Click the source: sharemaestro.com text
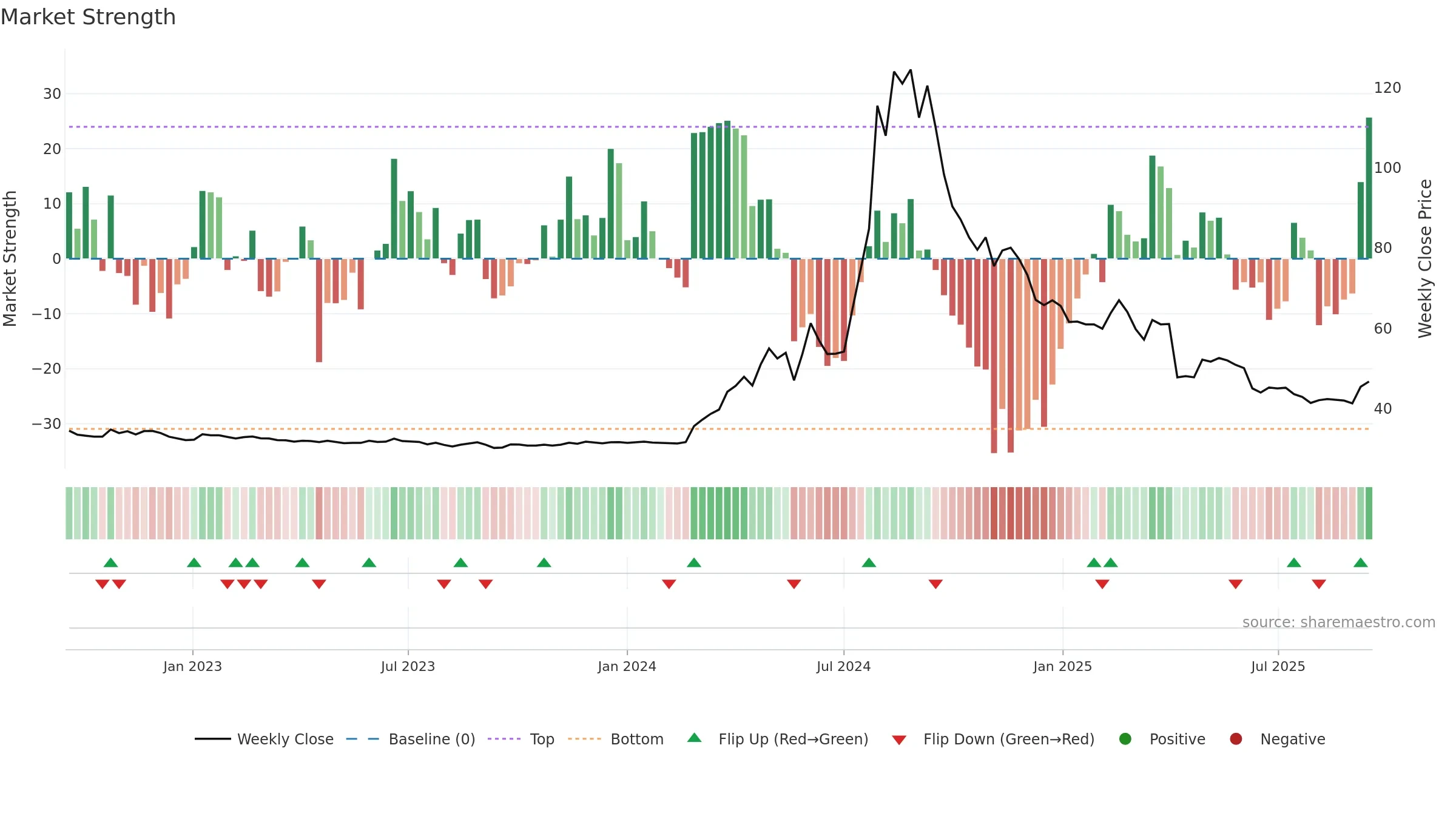This screenshot has width=1456, height=819. click(x=1339, y=622)
